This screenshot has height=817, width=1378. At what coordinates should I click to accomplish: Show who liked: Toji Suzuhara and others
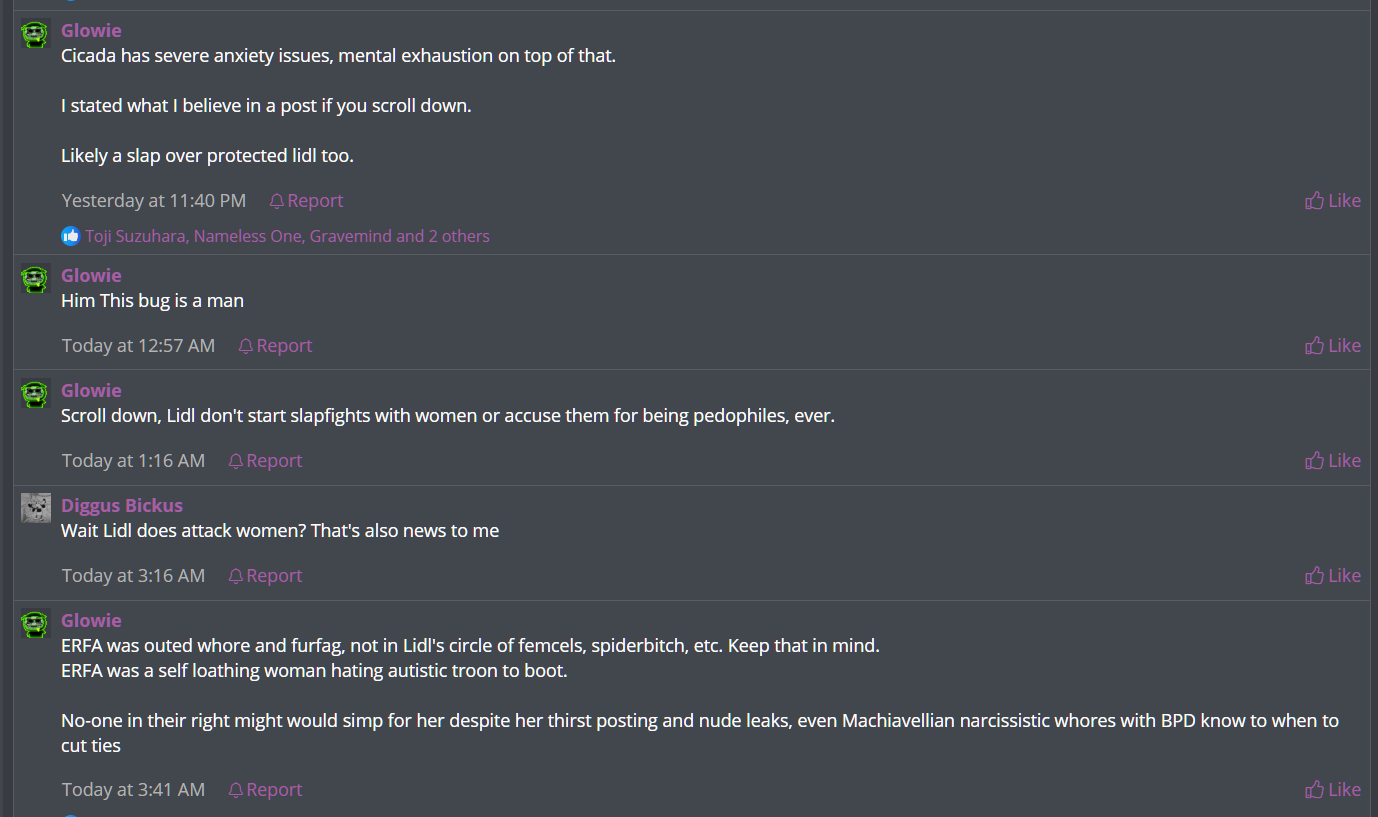(287, 237)
